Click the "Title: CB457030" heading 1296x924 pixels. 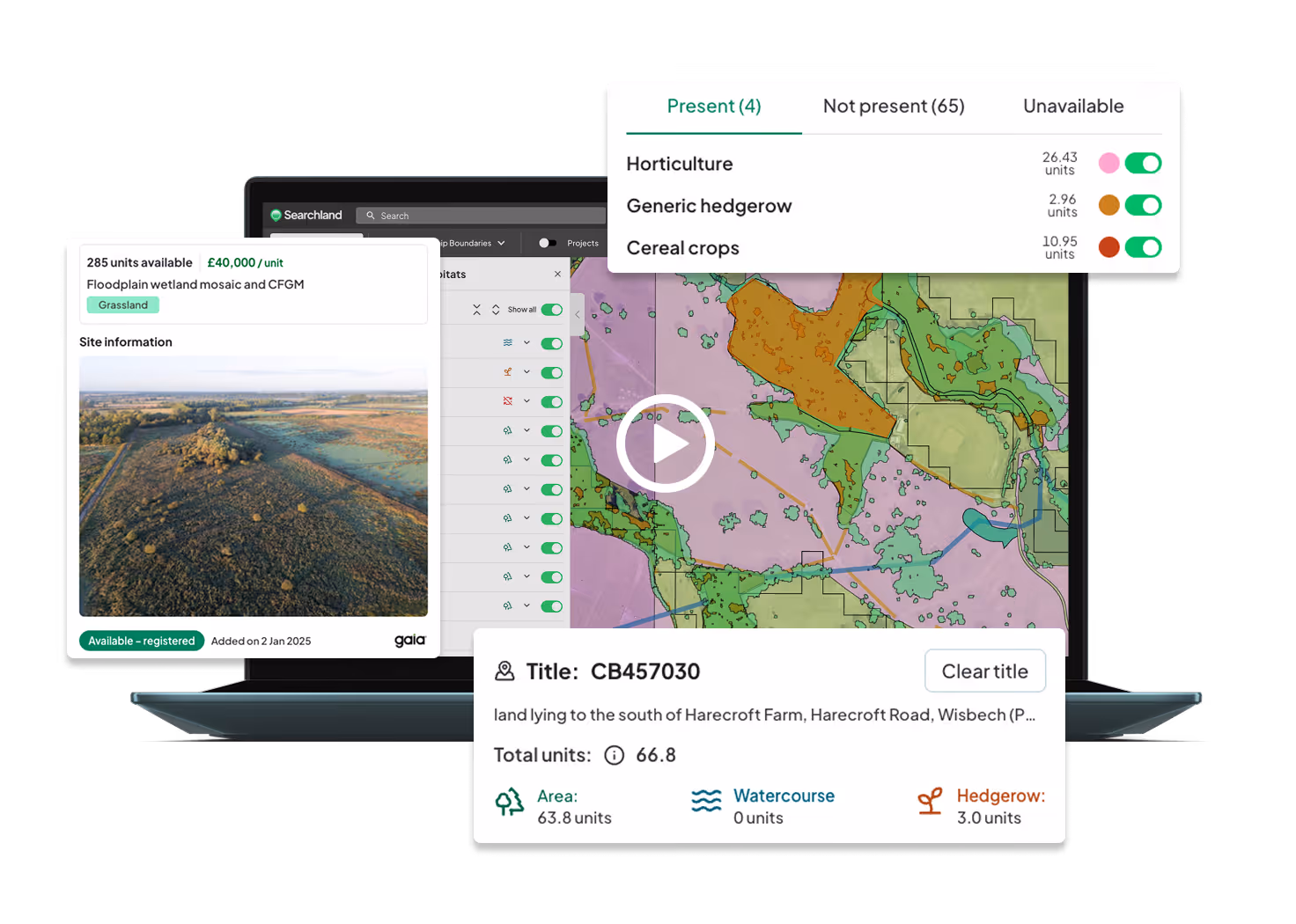click(x=613, y=671)
